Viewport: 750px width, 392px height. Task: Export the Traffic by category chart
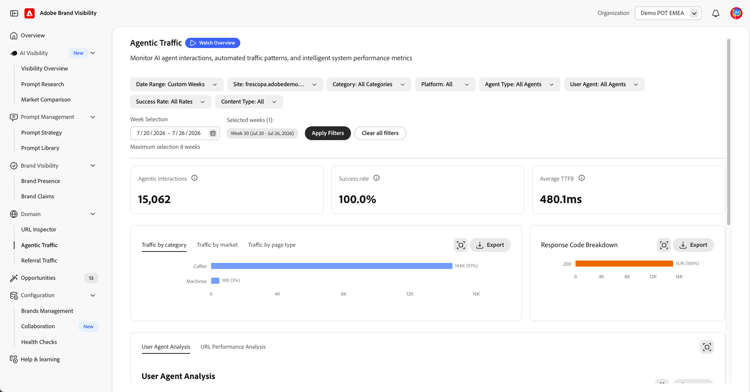[490, 245]
